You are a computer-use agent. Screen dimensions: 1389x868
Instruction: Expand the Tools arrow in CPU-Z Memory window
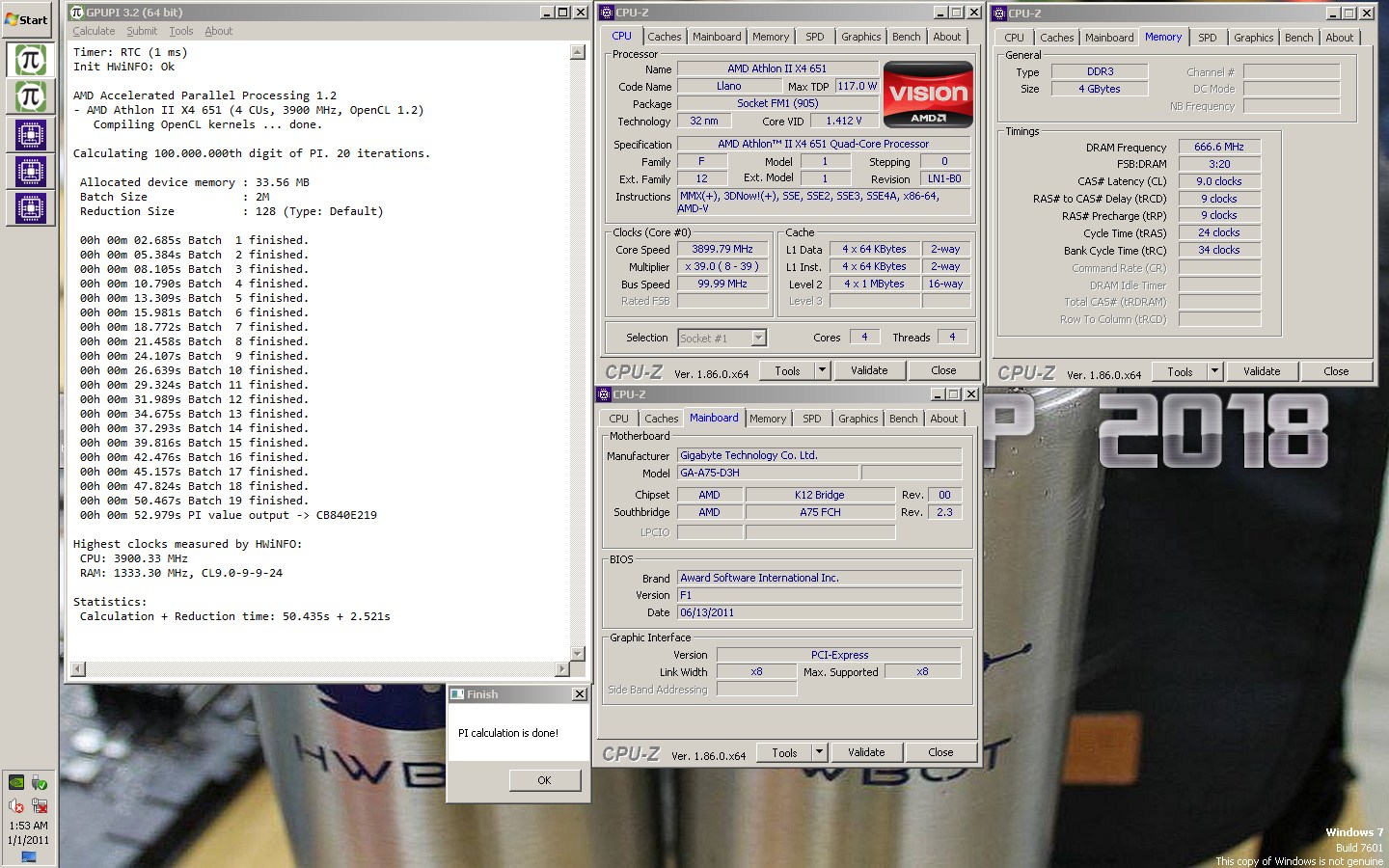pyautogui.click(x=1214, y=371)
